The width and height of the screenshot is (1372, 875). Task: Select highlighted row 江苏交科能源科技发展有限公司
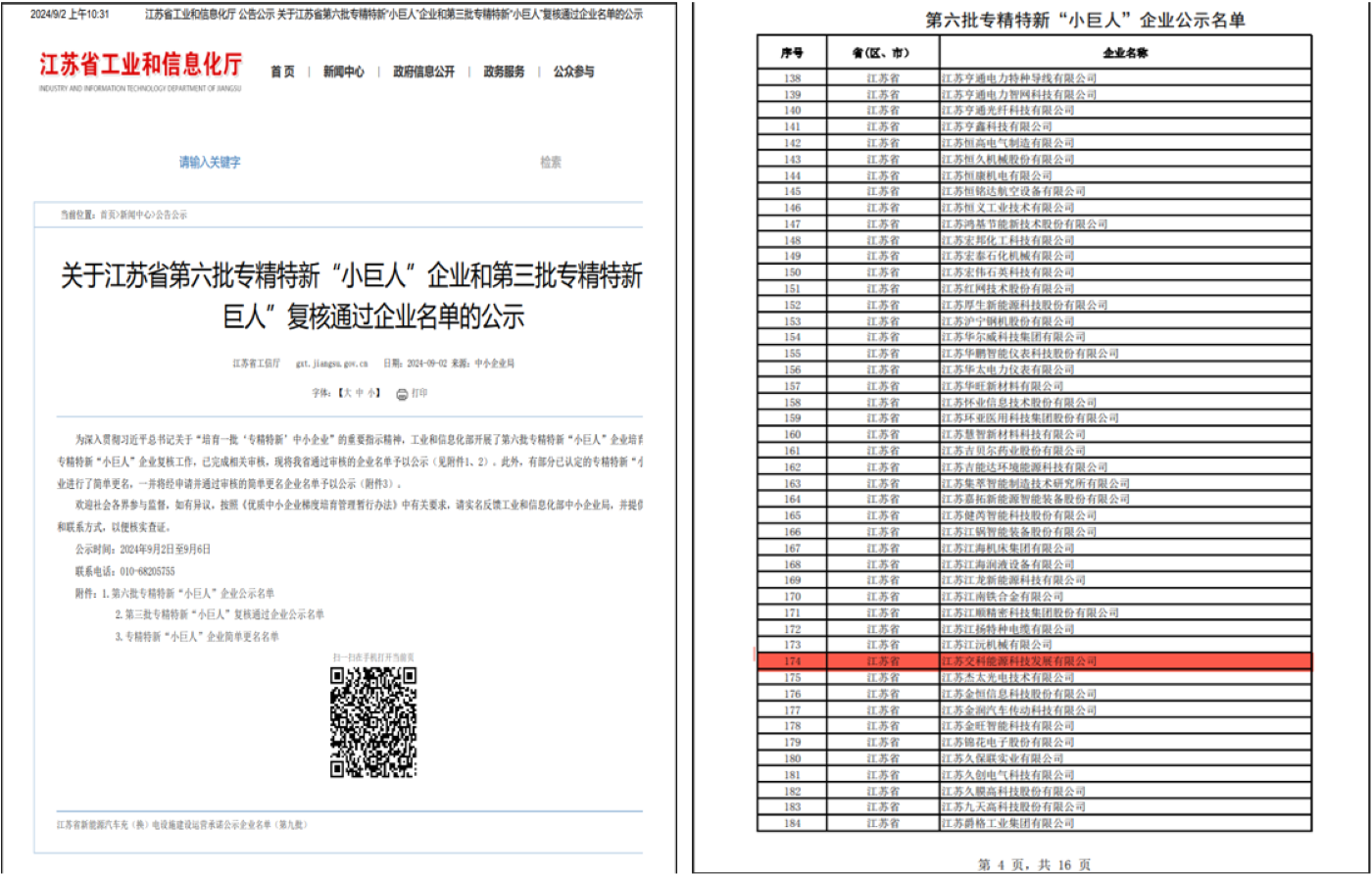click(1034, 661)
